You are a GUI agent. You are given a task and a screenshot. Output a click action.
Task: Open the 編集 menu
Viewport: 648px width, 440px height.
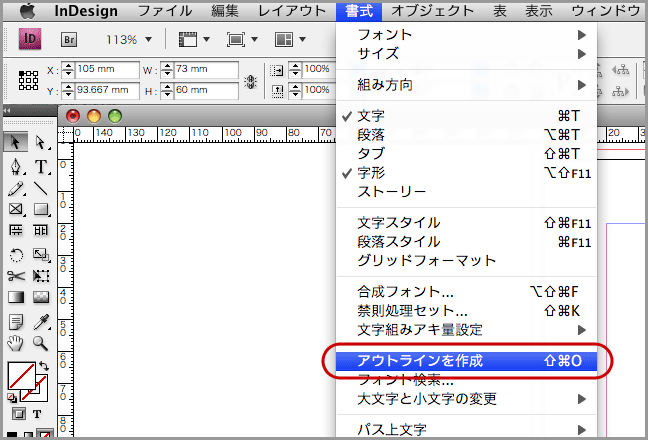(225, 11)
